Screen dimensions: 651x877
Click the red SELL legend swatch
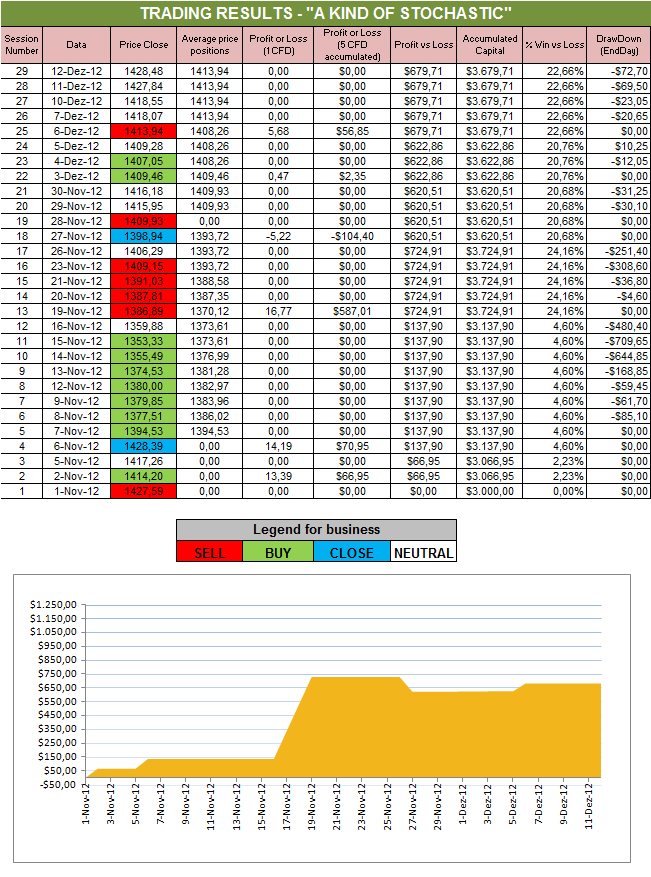(x=210, y=552)
